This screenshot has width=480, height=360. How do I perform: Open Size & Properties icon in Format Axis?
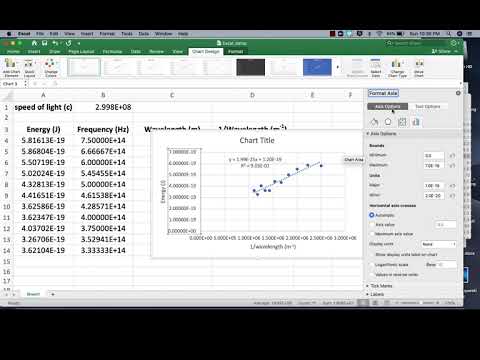pos(402,122)
